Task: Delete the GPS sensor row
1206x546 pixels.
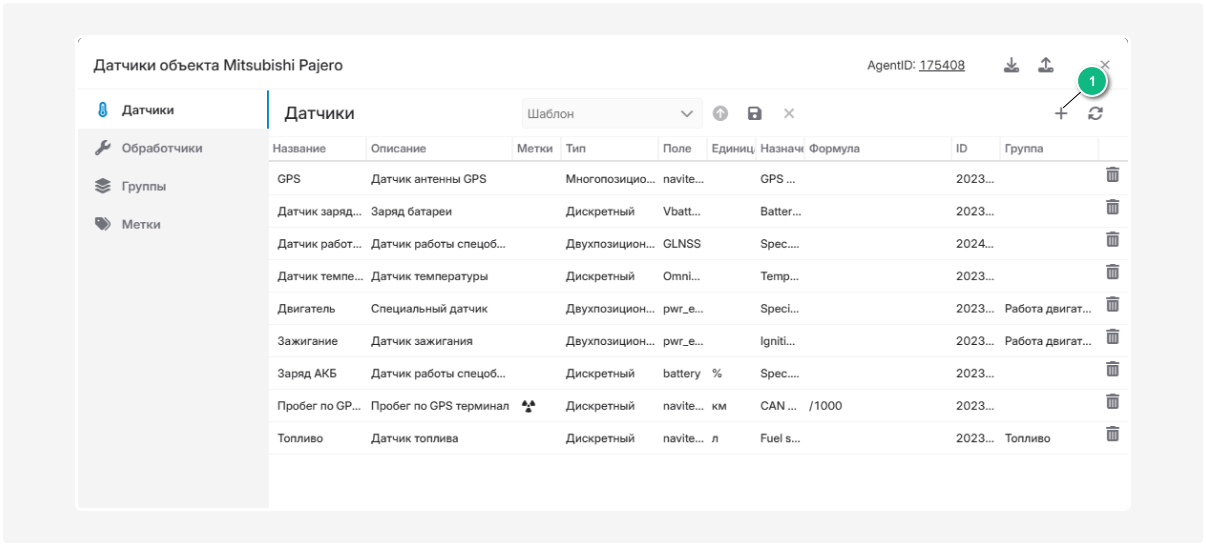Action: (x=1112, y=175)
